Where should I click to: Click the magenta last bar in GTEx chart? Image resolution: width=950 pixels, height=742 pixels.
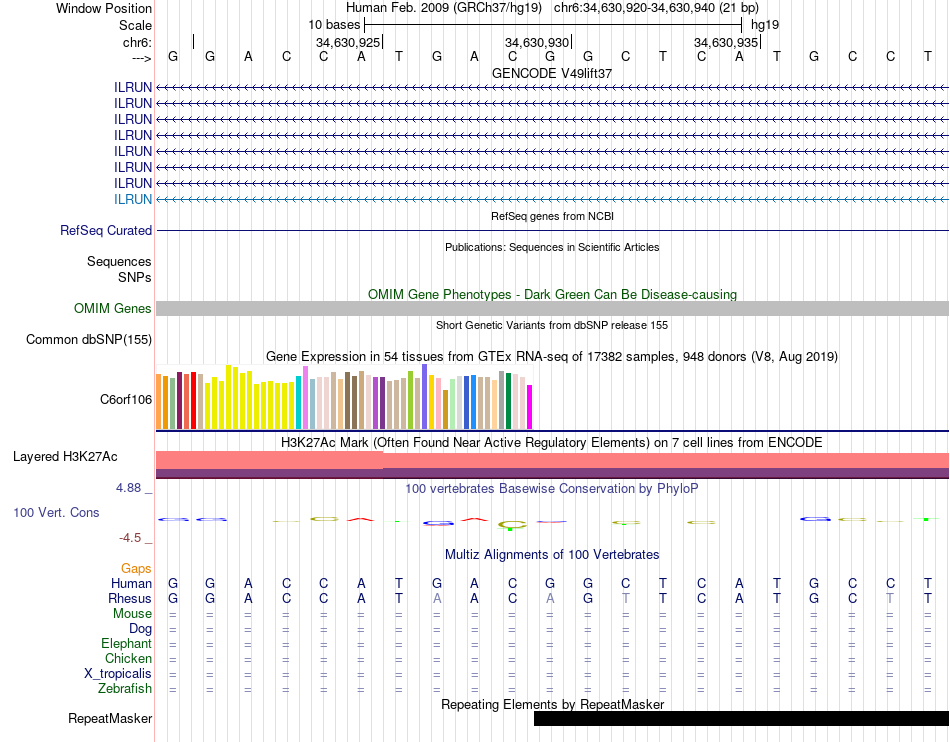(530, 407)
